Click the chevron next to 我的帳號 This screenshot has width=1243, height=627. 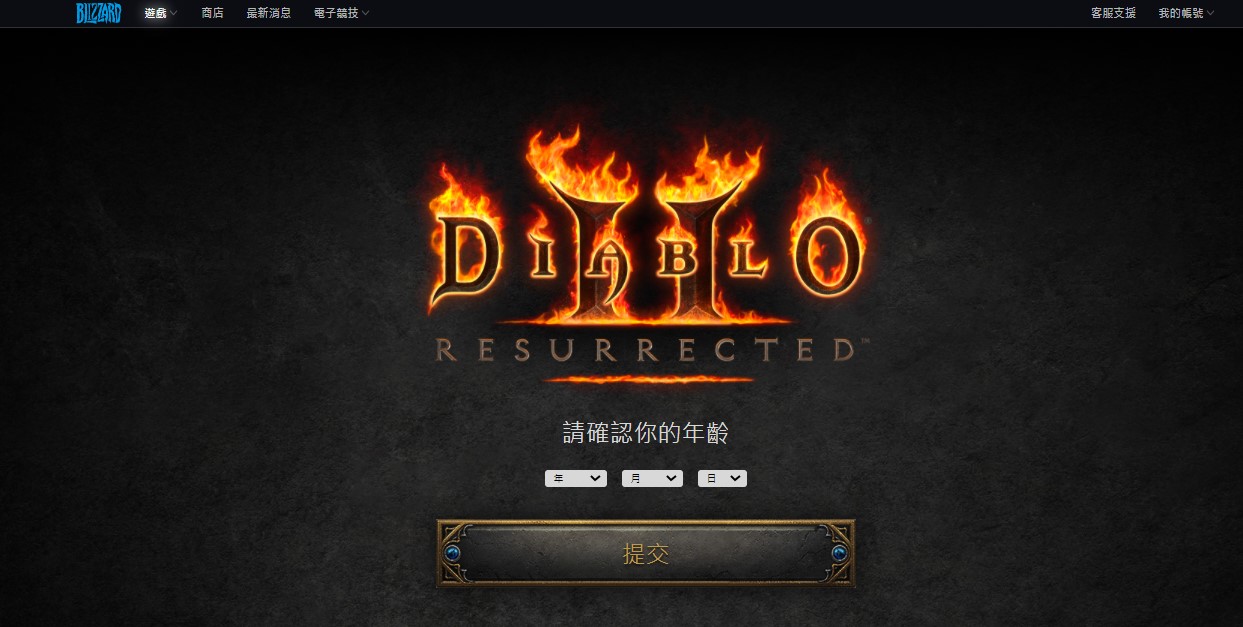point(1210,13)
